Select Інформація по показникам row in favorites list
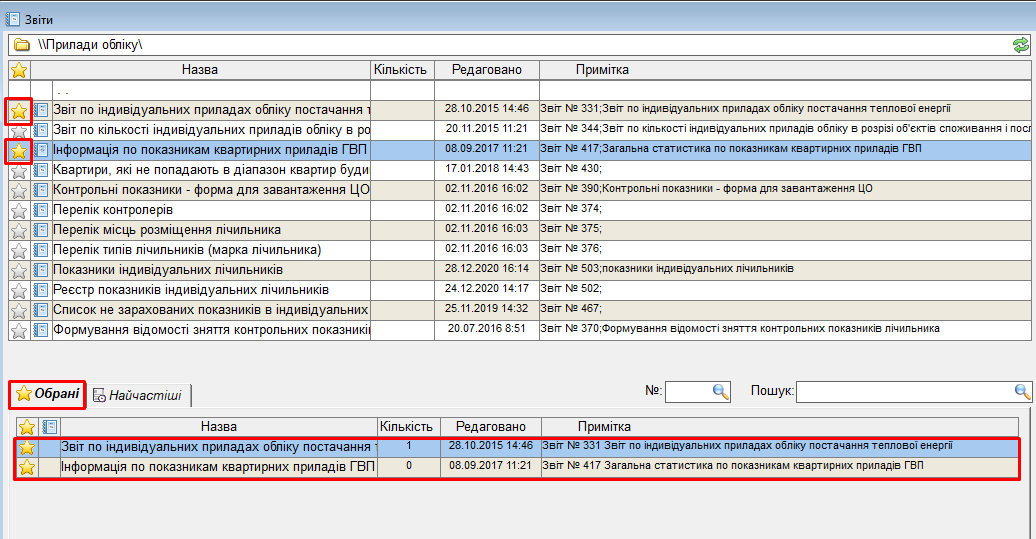Screen dimensions: 1036x539 coord(217,467)
